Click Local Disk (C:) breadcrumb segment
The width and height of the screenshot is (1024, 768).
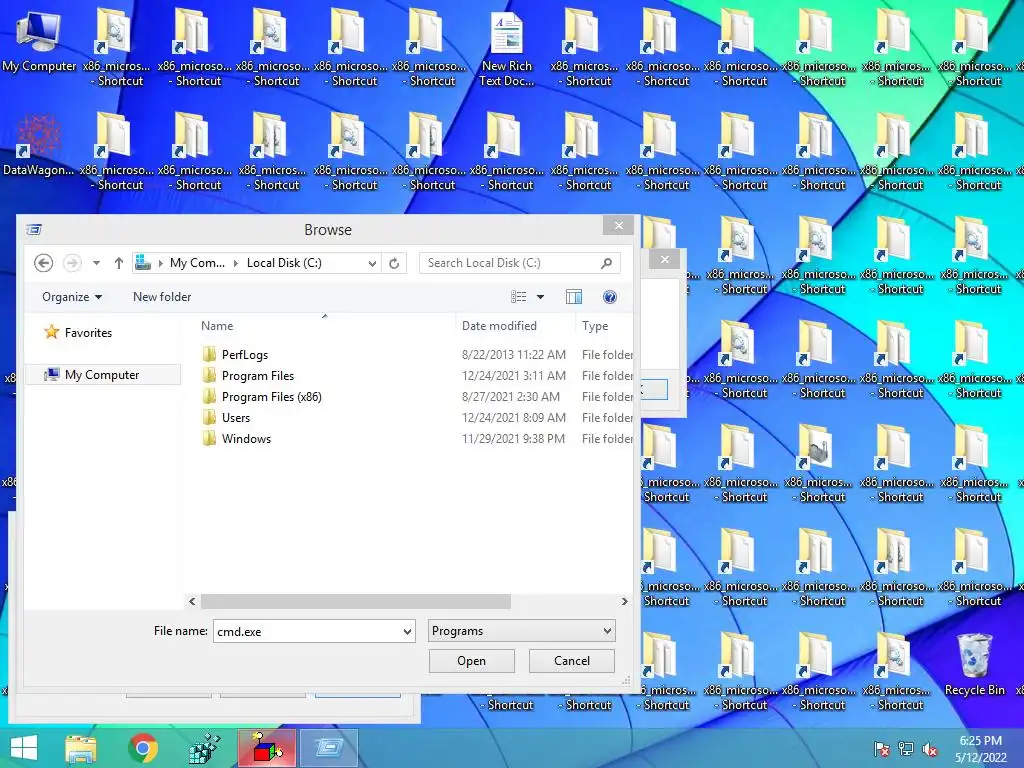pos(284,263)
